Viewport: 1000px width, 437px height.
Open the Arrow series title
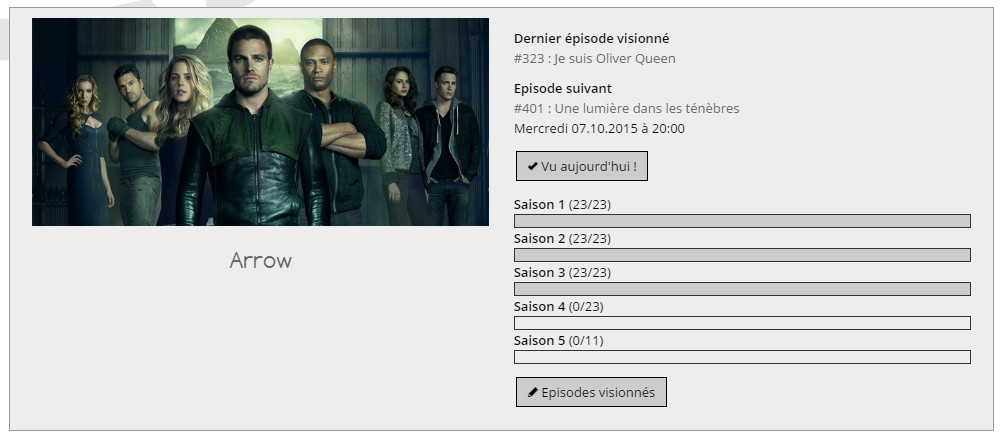(x=260, y=260)
